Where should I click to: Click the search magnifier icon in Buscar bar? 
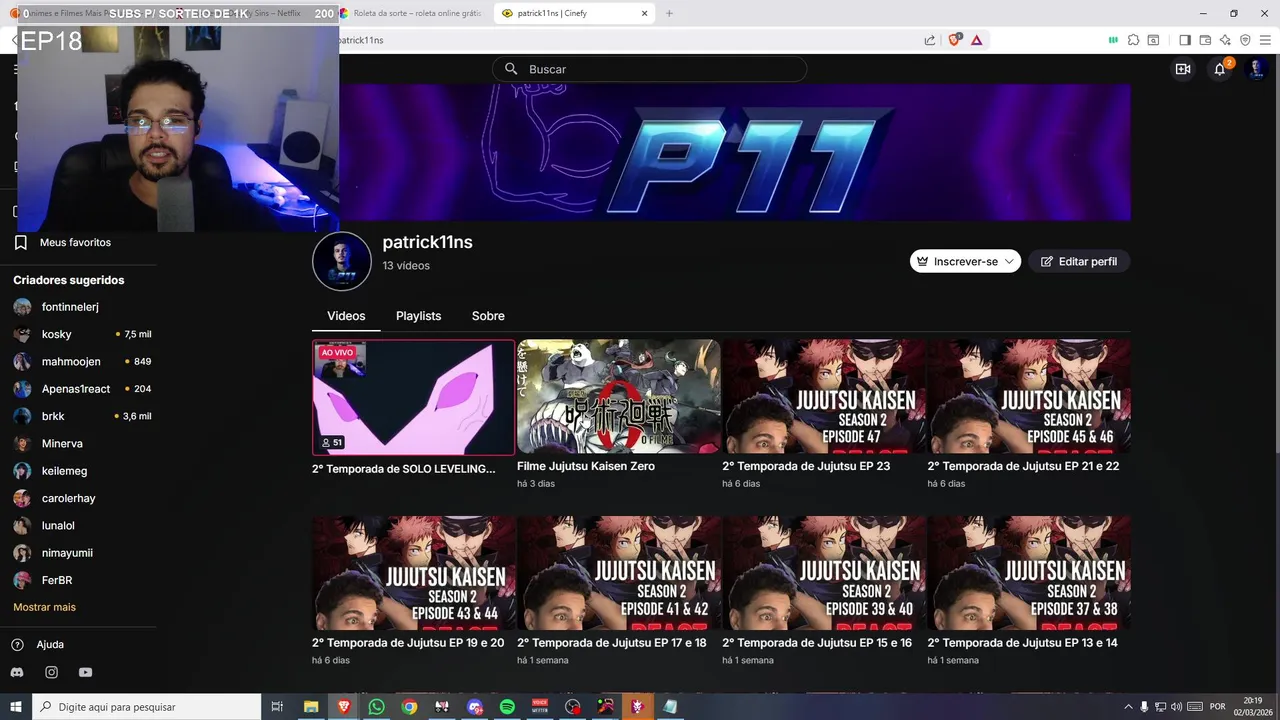pyautogui.click(x=511, y=69)
